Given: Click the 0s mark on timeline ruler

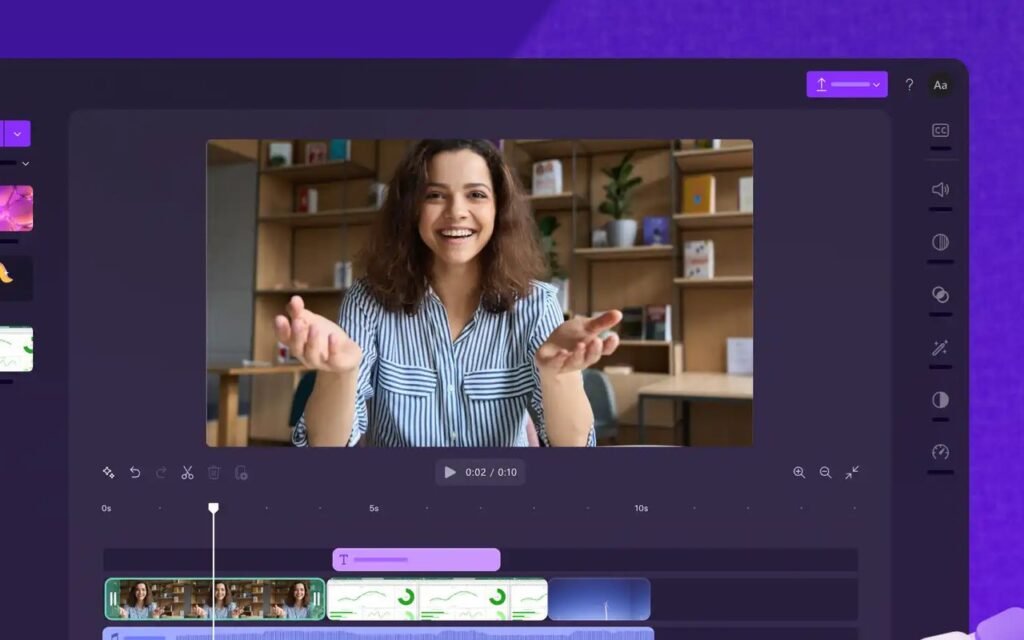Looking at the screenshot, I should (106, 508).
